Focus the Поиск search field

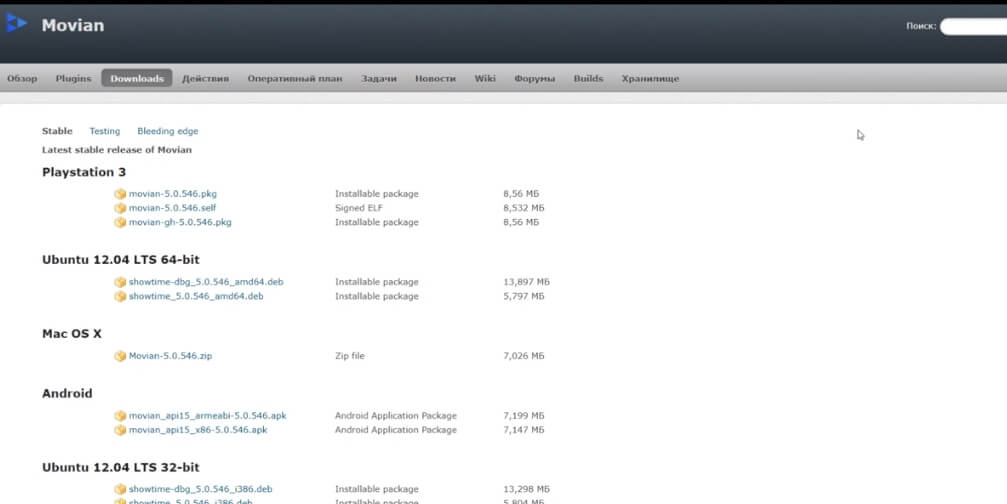(973, 26)
